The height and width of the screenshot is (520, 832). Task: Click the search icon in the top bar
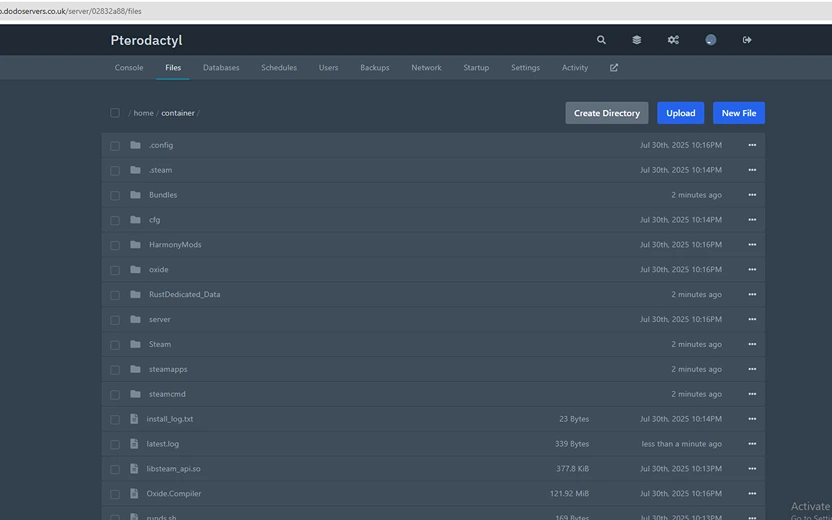tap(601, 40)
